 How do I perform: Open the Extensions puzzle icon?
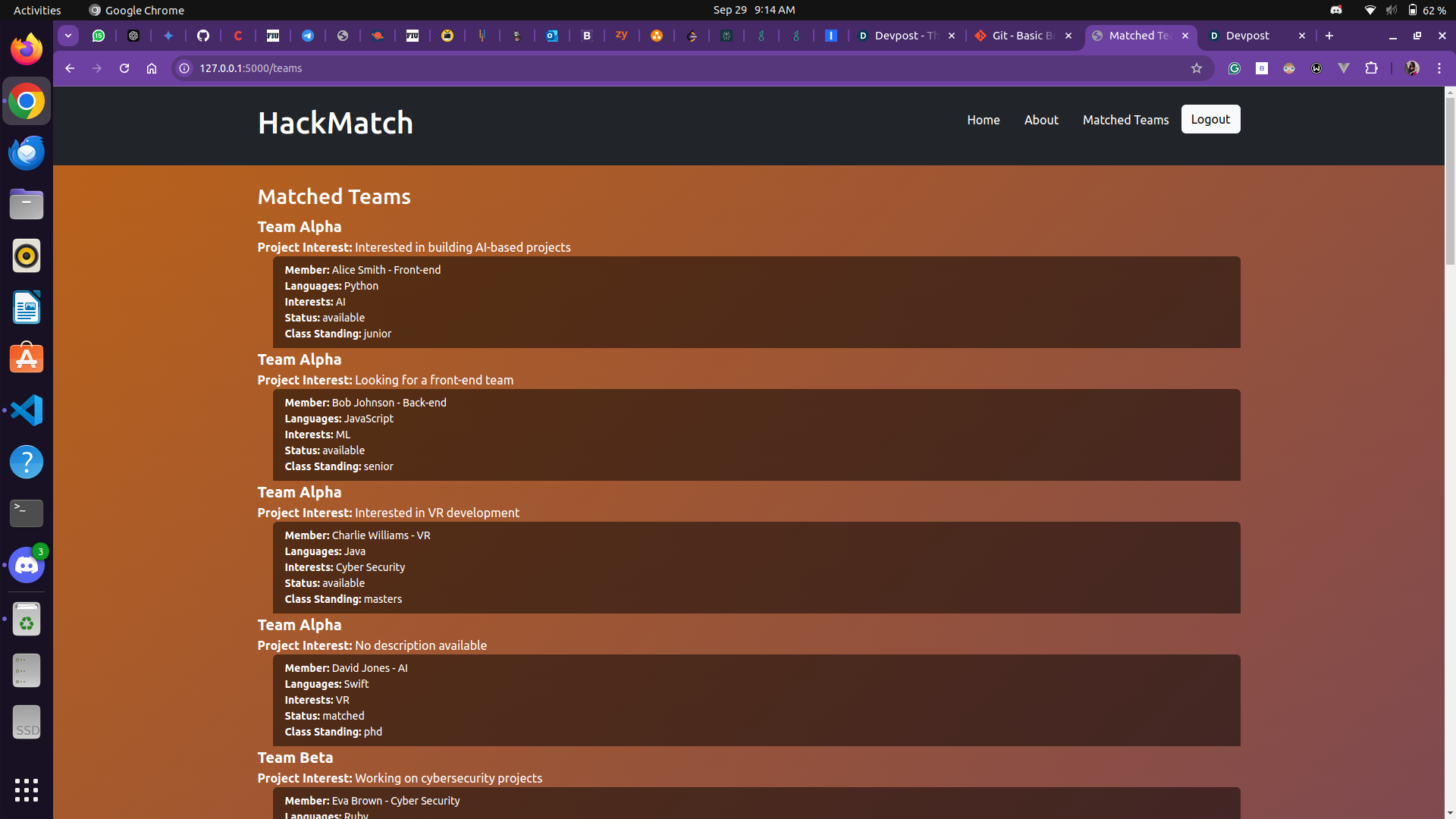click(1371, 68)
